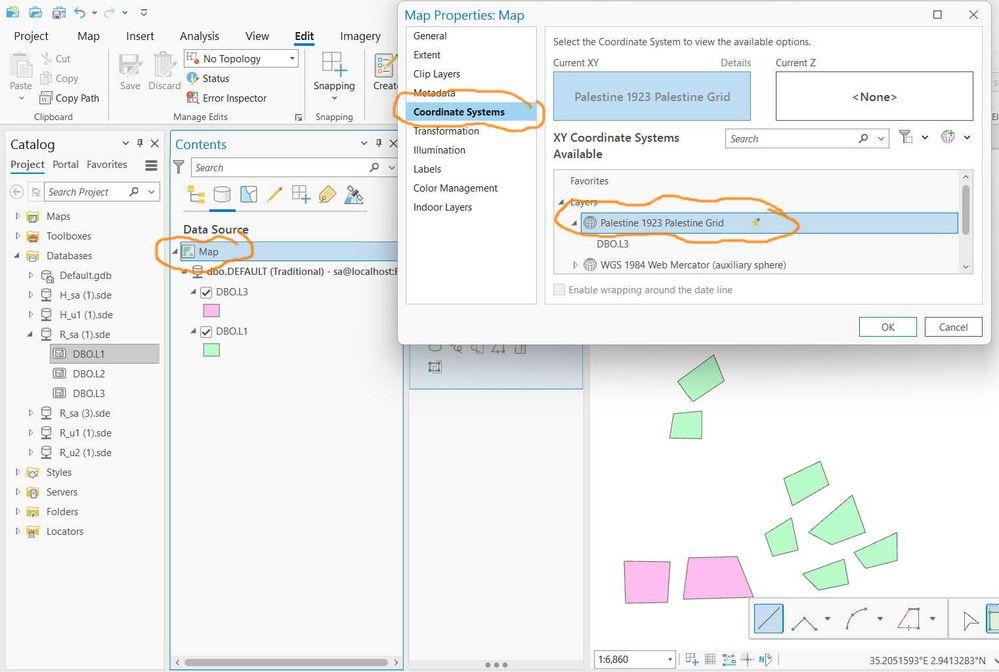Click the Inference crosshair icon in status bar
Viewport: 999px width, 672px height.
(747, 659)
